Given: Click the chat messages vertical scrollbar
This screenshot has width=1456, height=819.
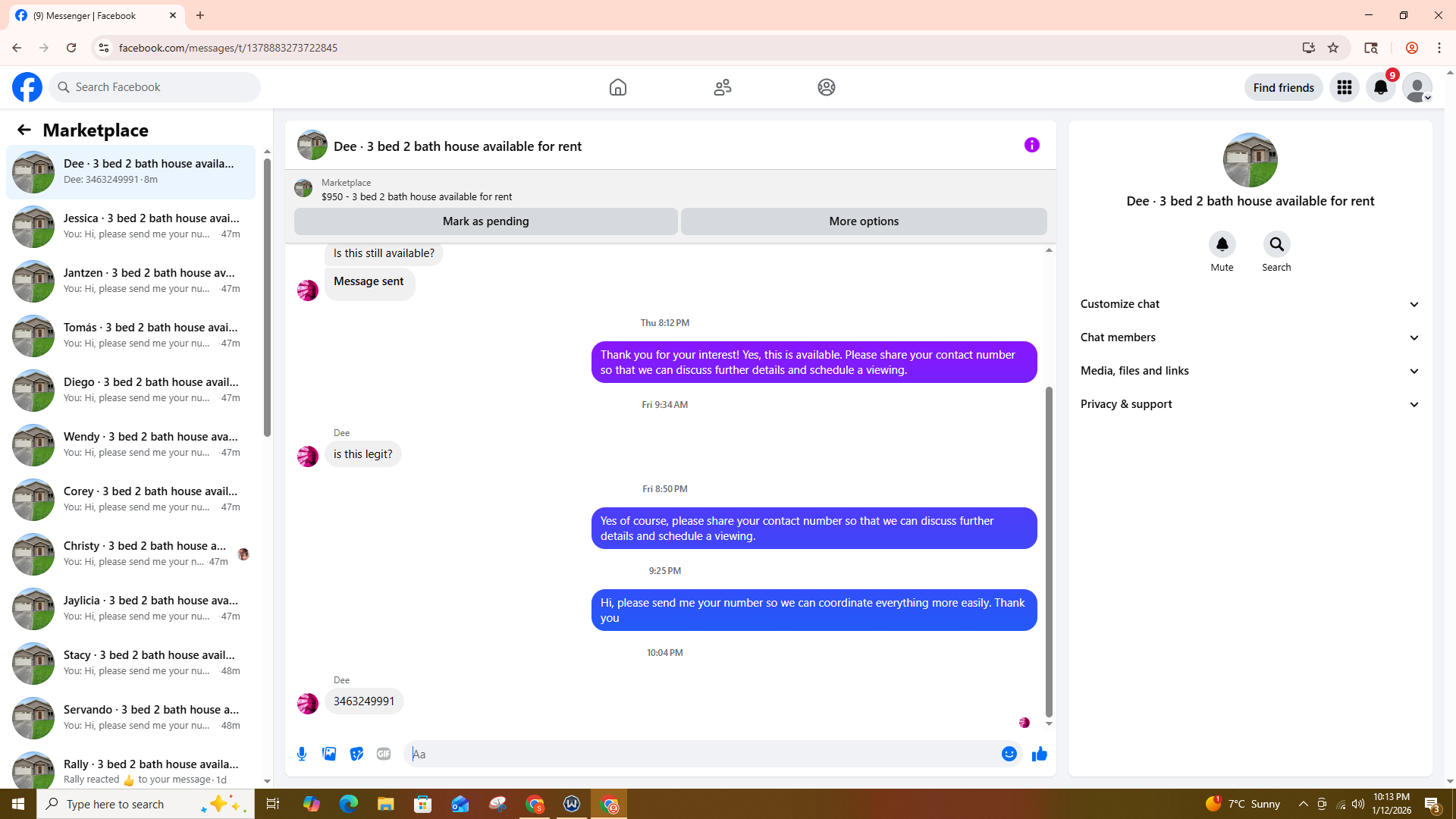Looking at the screenshot, I should (x=1049, y=551).
